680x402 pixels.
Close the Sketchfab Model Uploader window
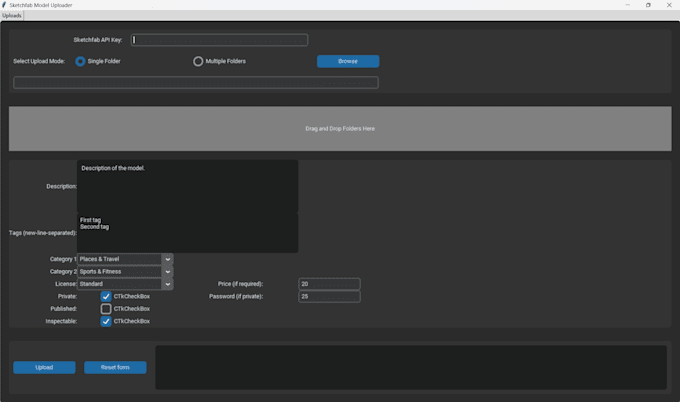tap(669, 5)
